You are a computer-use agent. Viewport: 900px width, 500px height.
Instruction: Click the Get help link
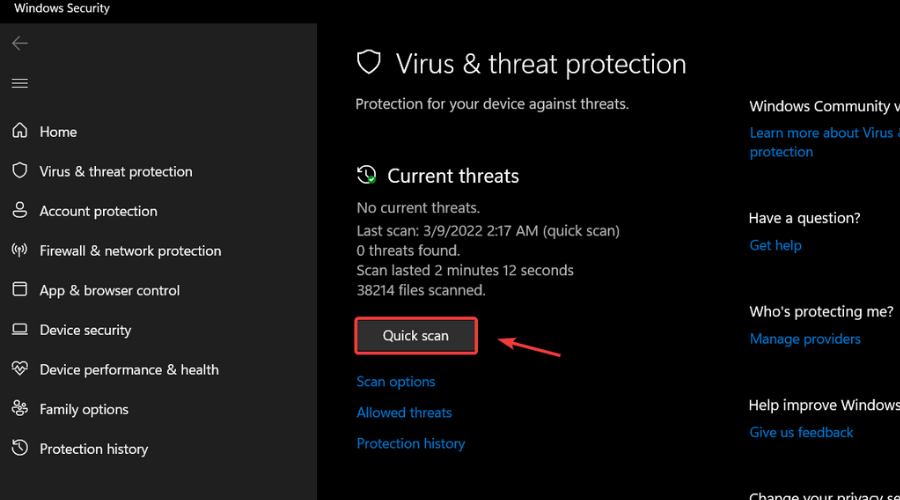776,245
